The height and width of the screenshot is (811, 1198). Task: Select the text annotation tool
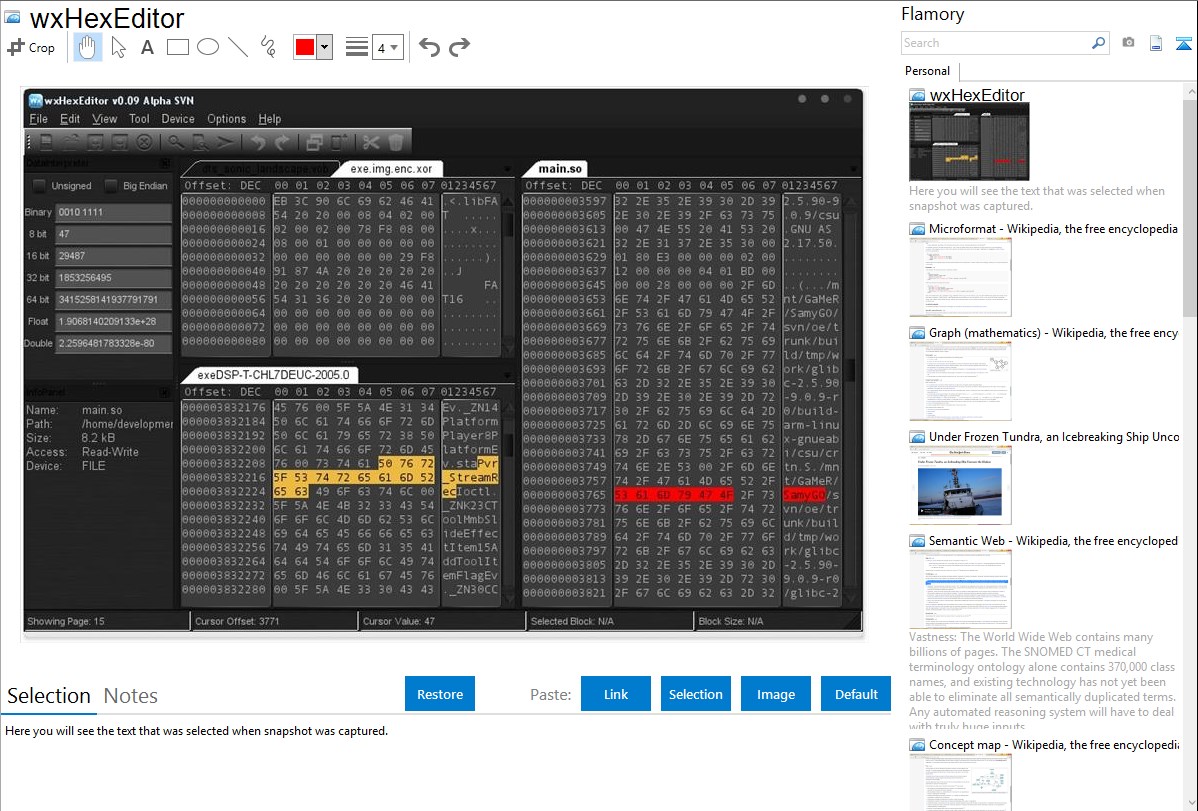point(147,47)
